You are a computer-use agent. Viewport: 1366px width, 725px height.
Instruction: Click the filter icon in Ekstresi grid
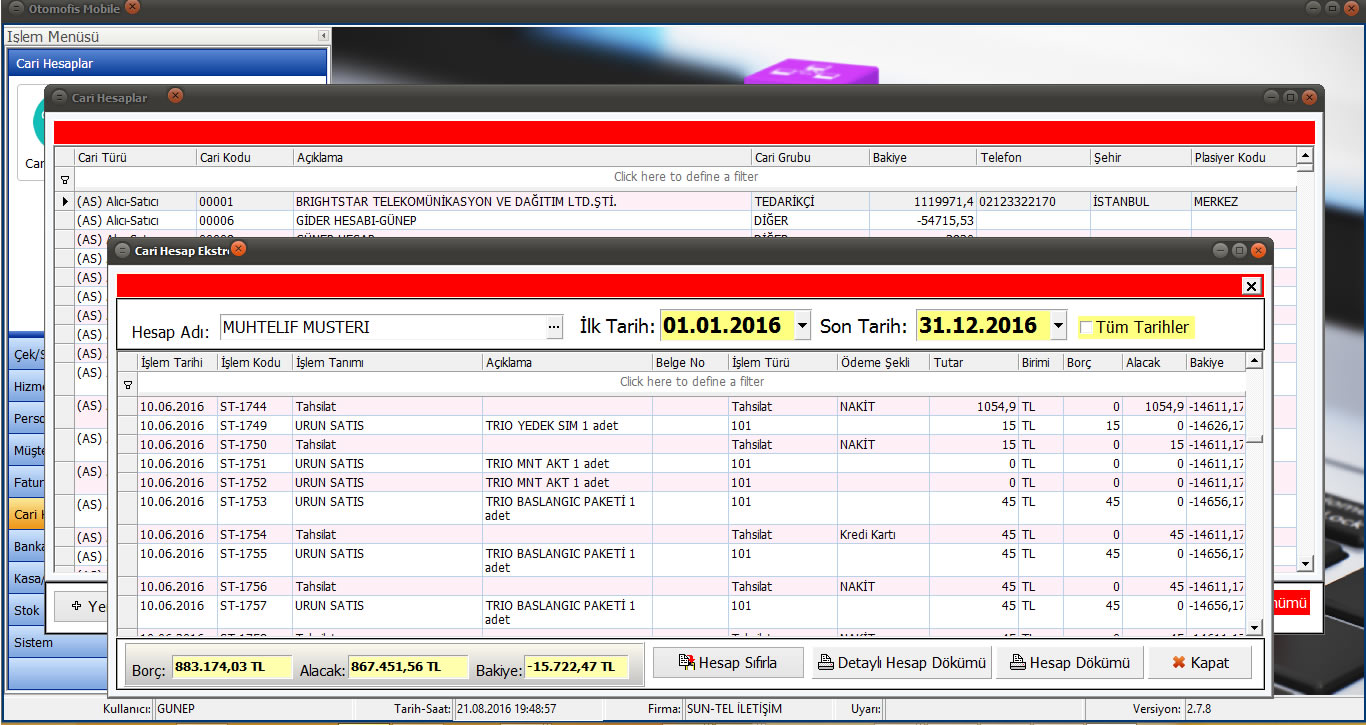[x=127, y=383]
